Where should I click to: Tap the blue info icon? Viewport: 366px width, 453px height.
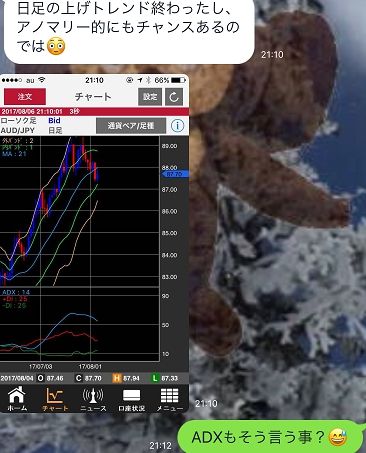177,126
